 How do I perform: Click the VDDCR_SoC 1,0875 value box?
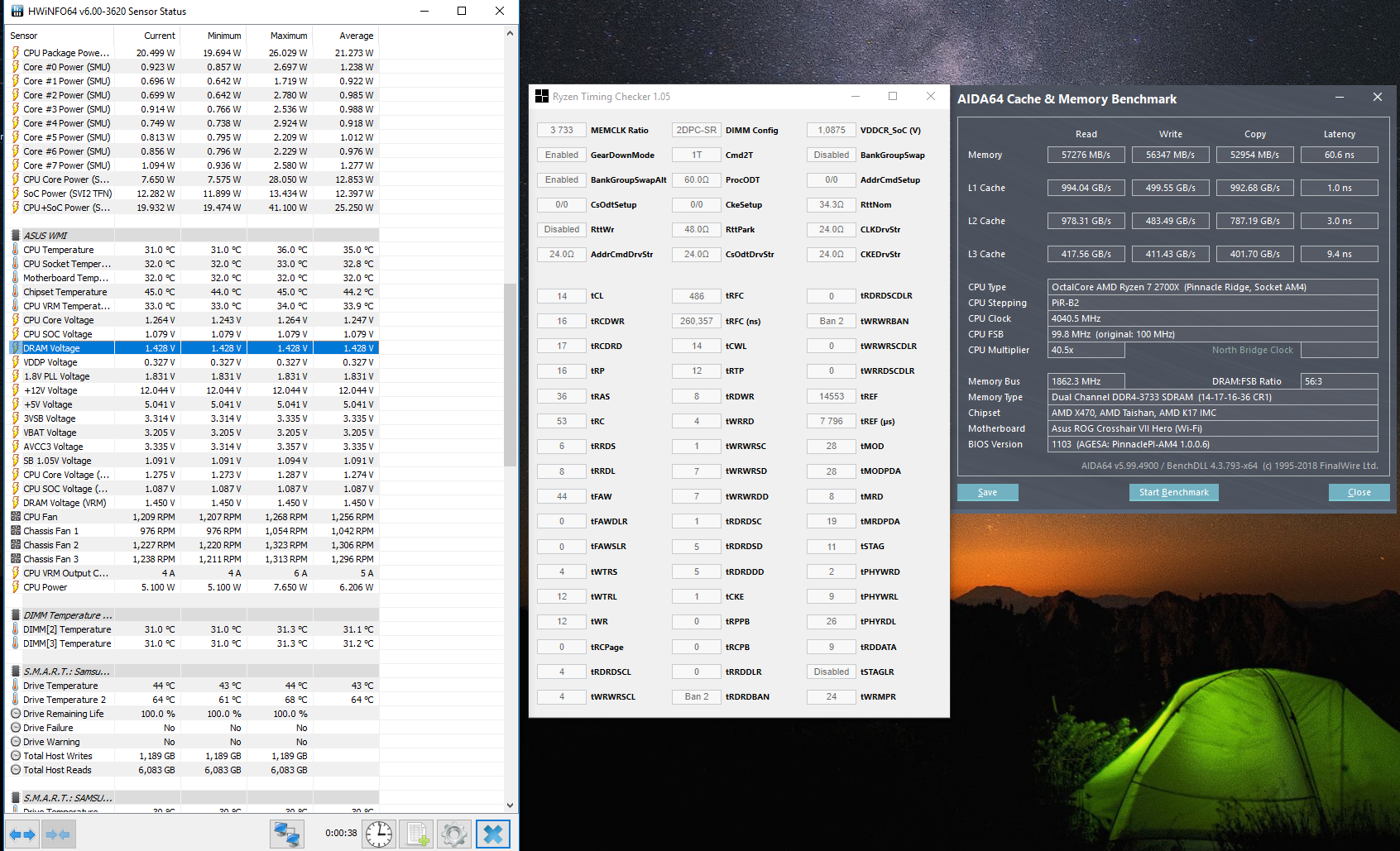pos(832,130)
